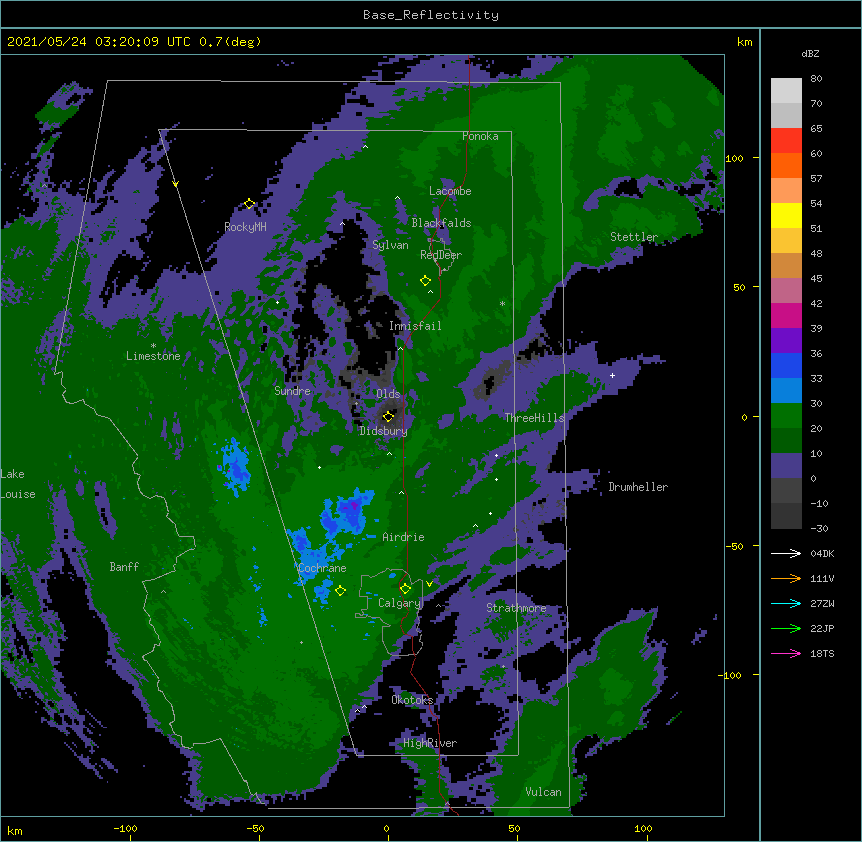This screenshot has width=862, height=842.
Task: Click the Stettler label
Action: coord(633,237)
